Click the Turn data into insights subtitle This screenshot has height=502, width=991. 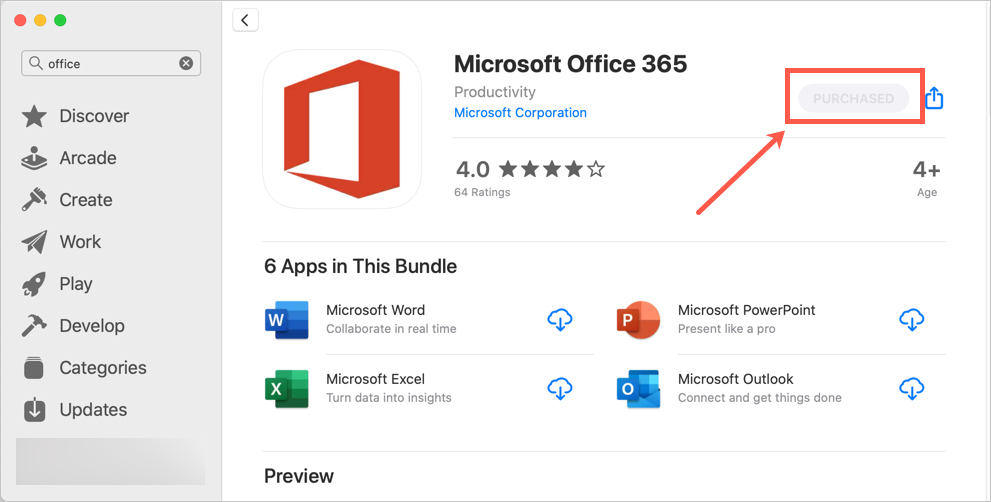(389, 398)
